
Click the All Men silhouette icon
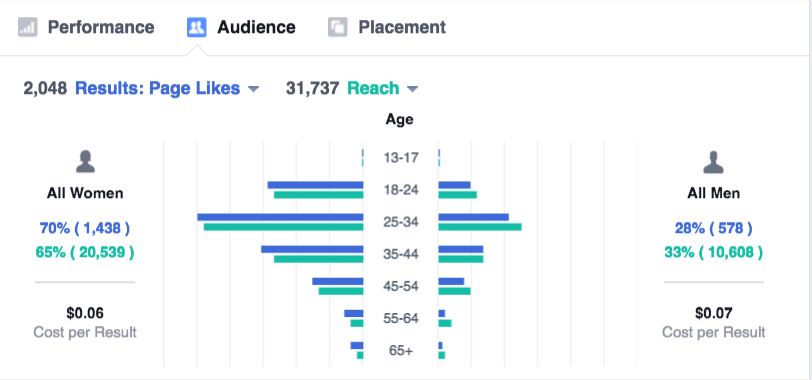pos(714,162)
